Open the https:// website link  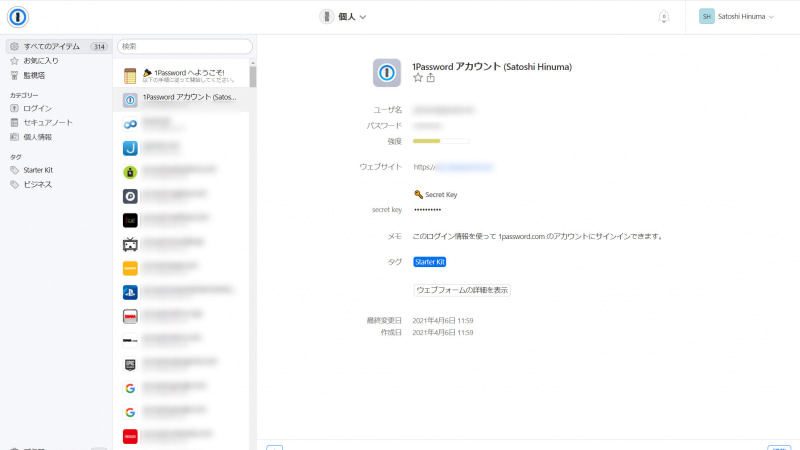pos(453,167)
